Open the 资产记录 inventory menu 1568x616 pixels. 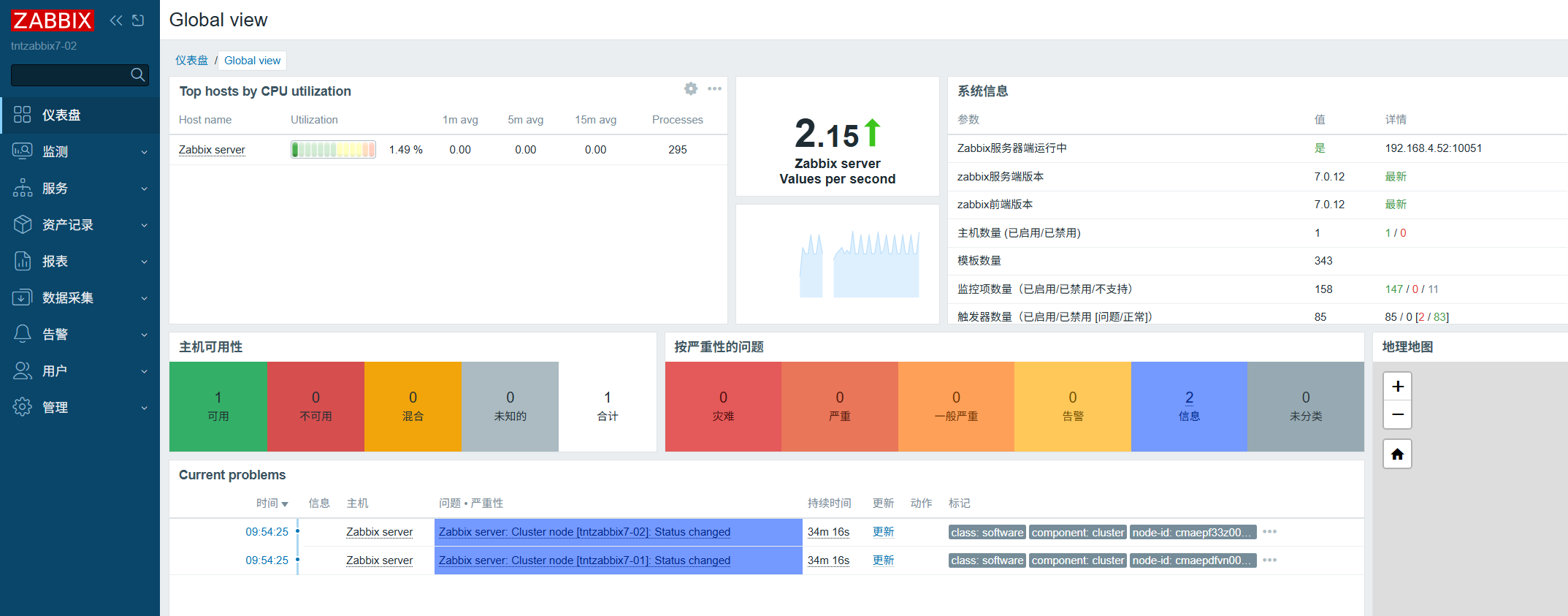[80, 225]
